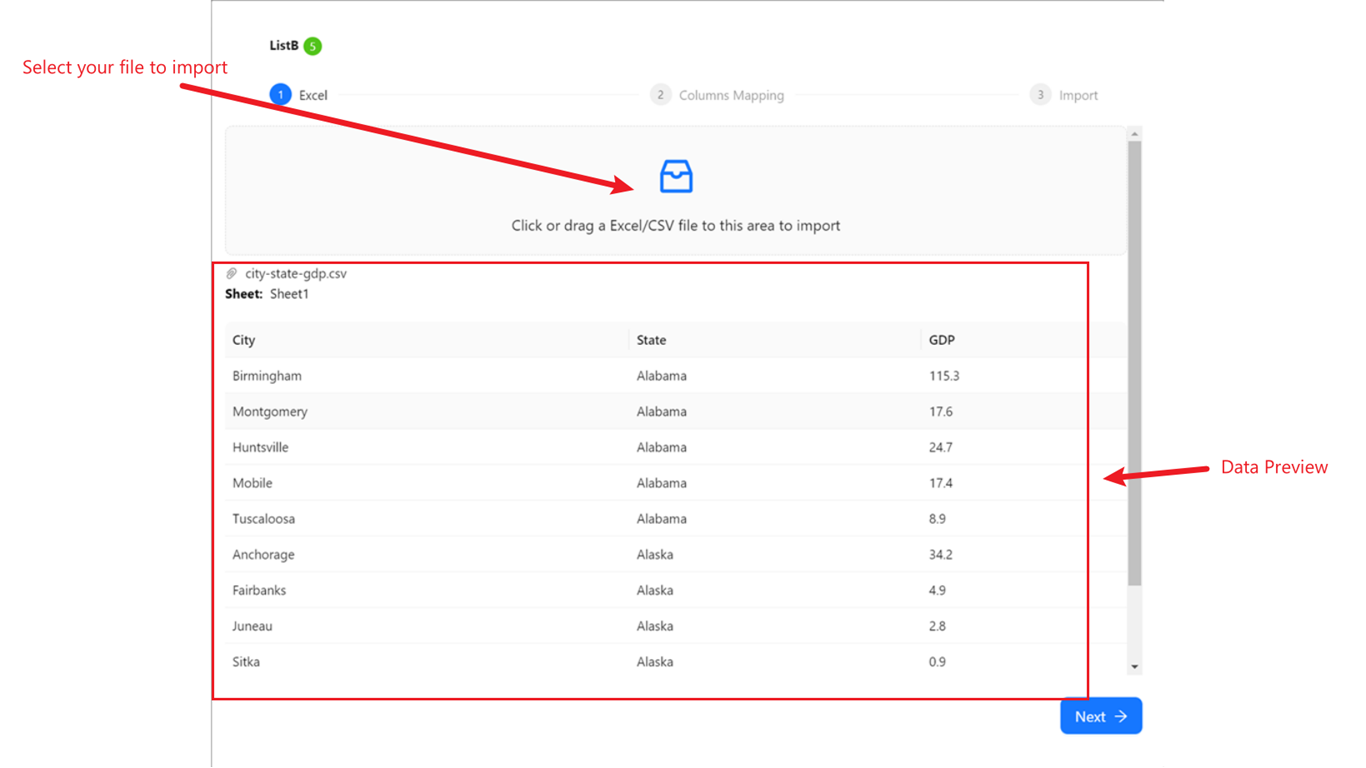This screenshot has width=1366, height=768.
Task: Click step 3 circle for Import
Action: [x=1040, y=95]
